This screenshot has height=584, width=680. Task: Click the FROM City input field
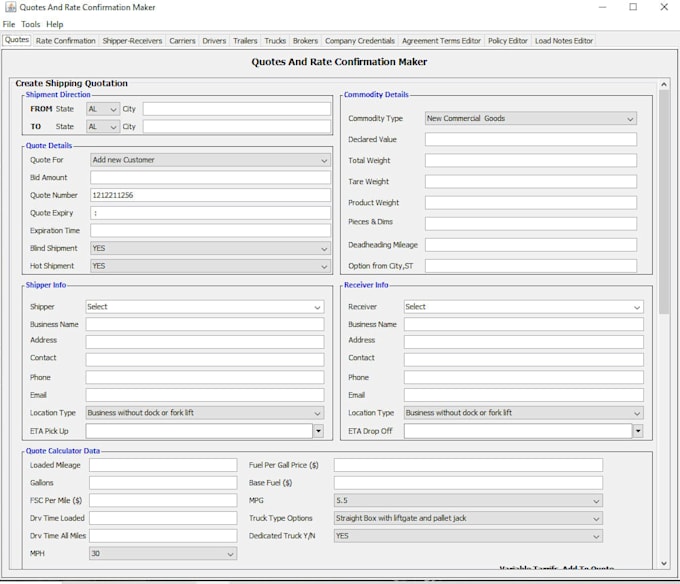(x=237, y=109)
